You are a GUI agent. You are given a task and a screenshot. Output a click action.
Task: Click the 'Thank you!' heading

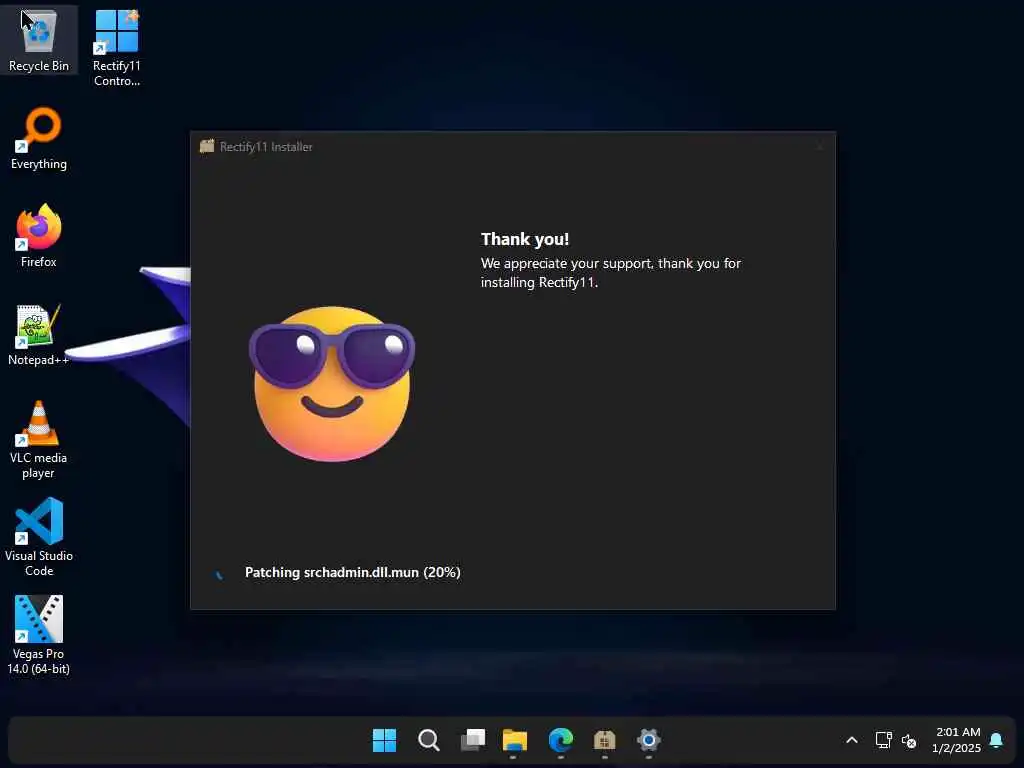[x=525, y=239]
